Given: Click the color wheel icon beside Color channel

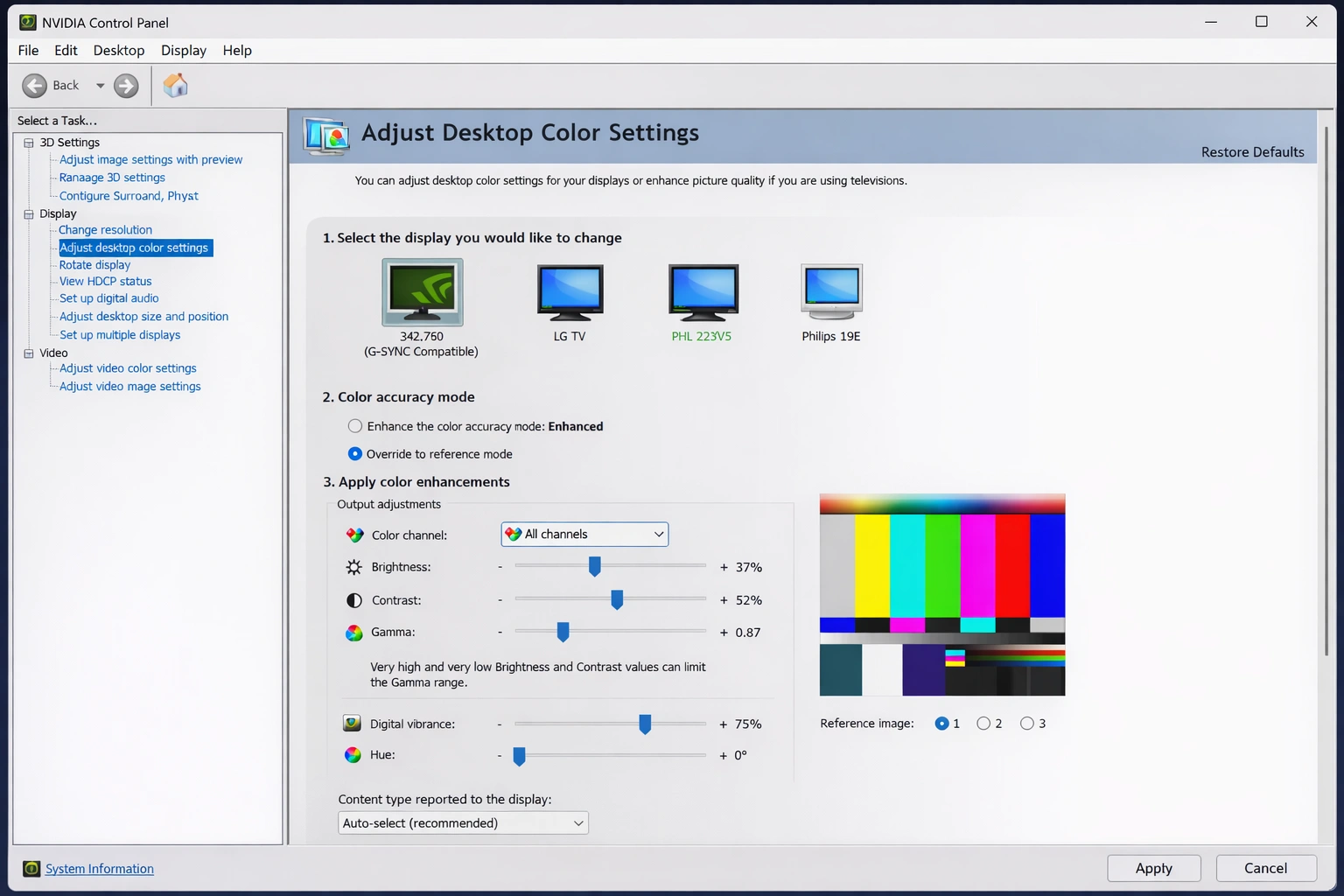Looking at the screenshot, I should tap(353, 535).
